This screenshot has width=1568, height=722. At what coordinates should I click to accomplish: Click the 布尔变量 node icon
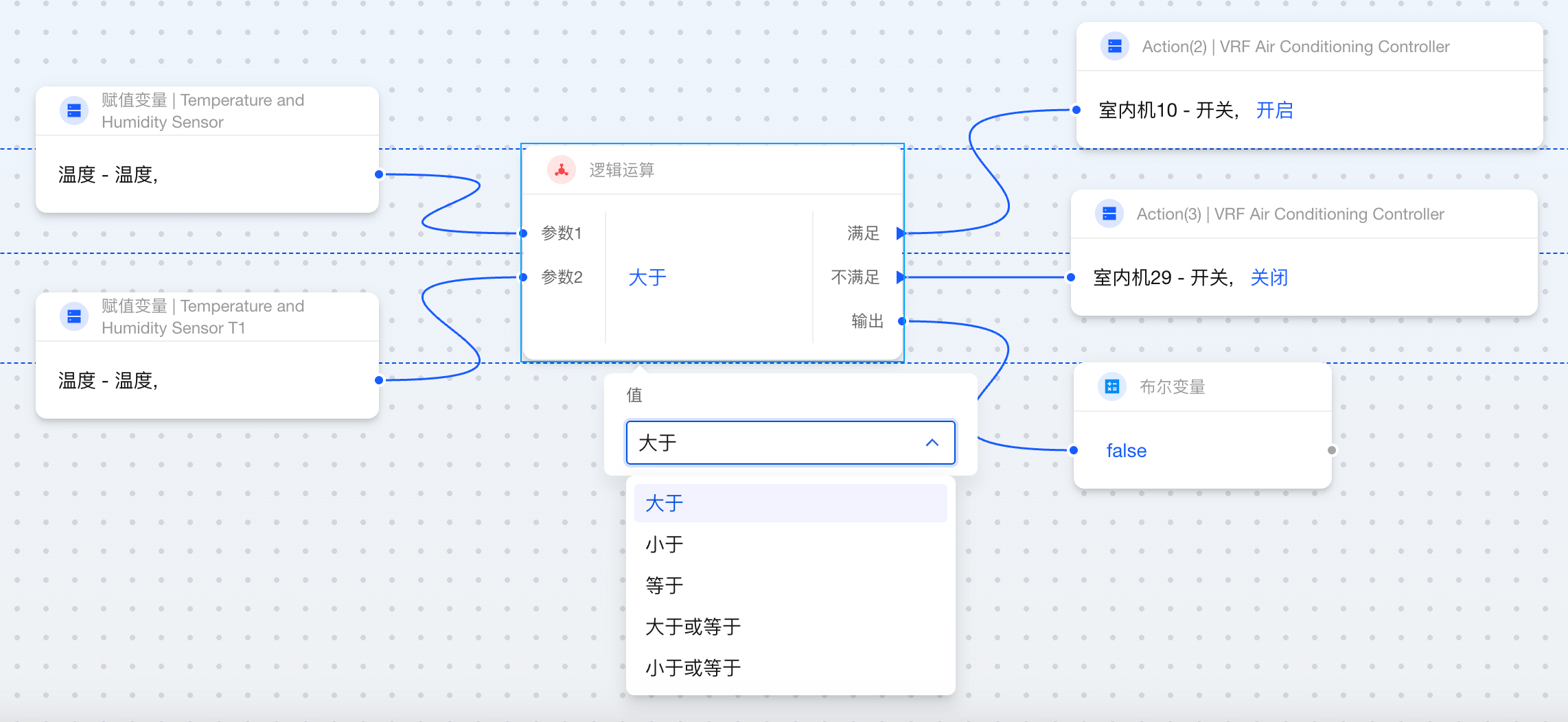1111,387
